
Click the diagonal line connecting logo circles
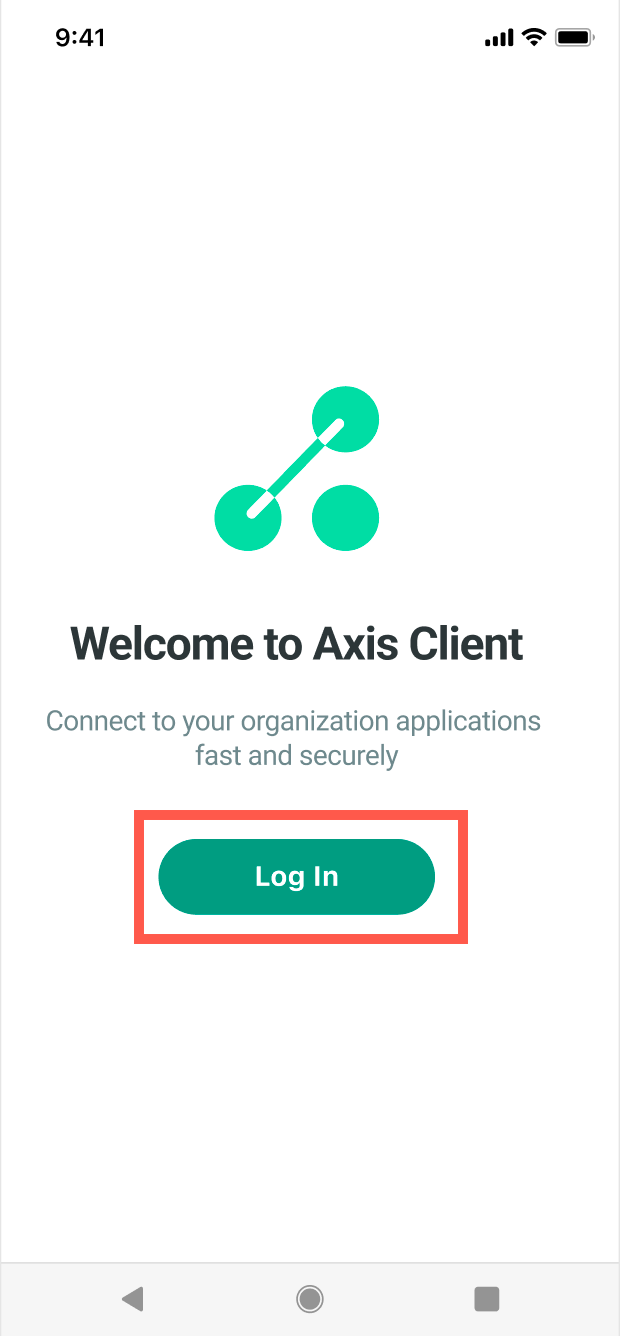click(296, 469)
